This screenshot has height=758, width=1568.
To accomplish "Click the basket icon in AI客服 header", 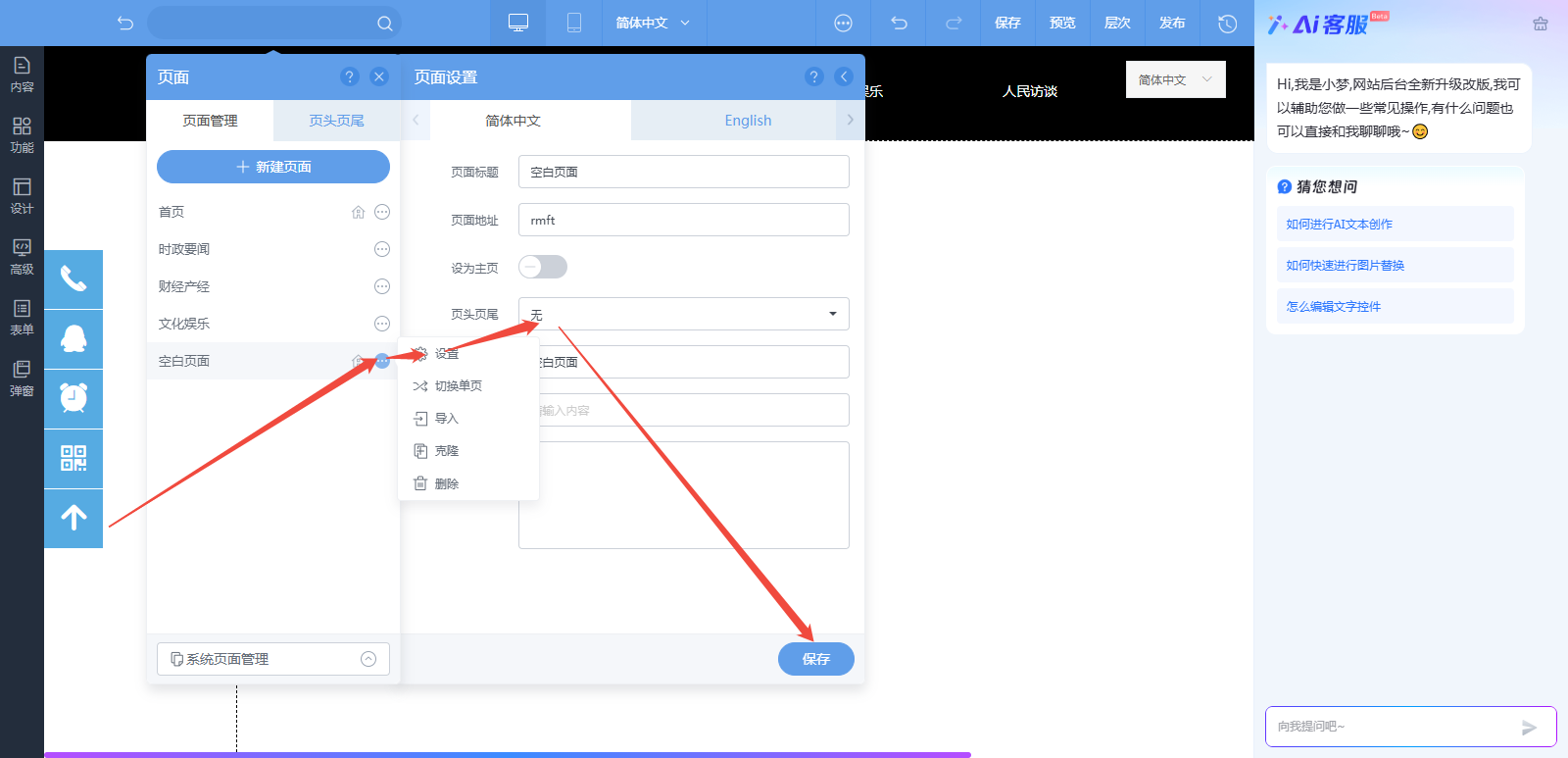I will (1541, 24).
